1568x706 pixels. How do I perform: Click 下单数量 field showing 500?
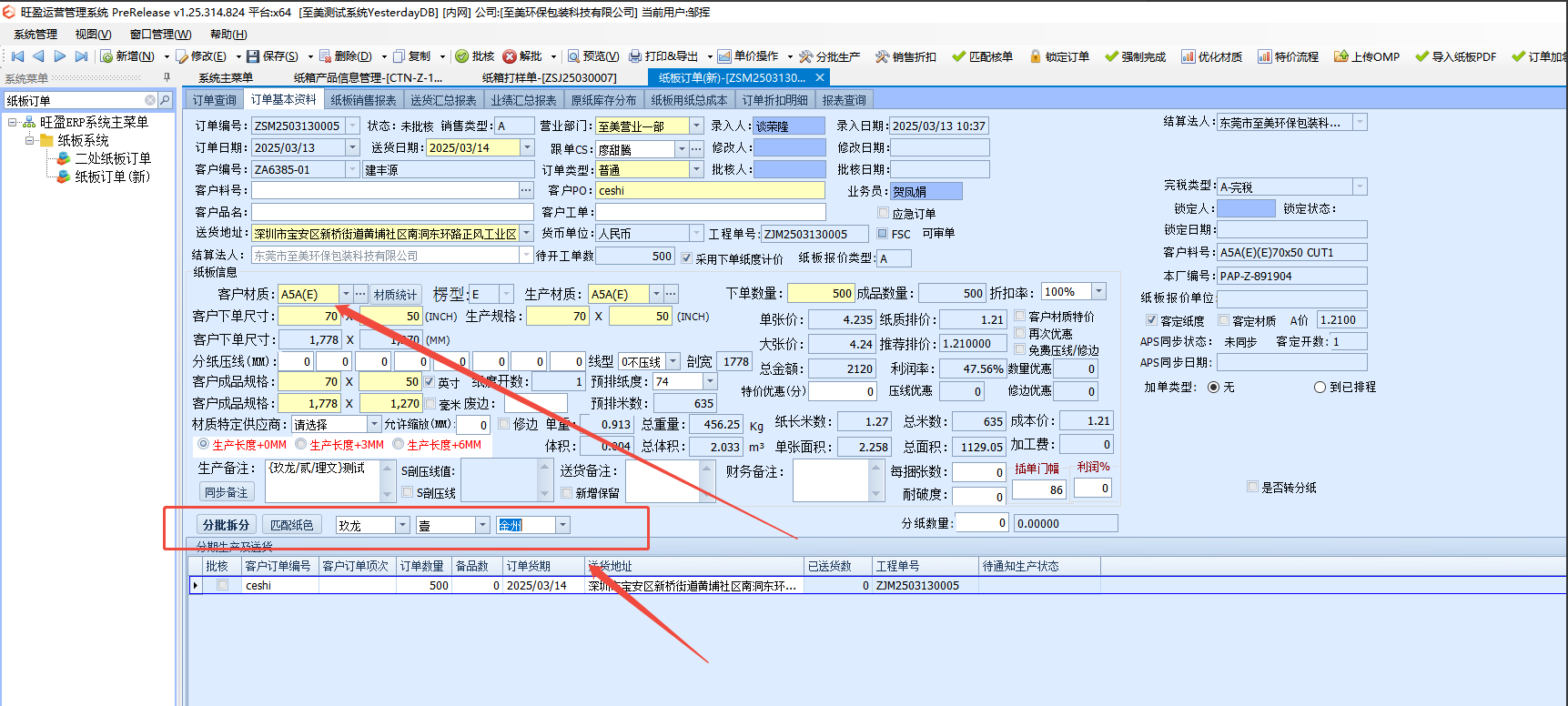pos(821,293)
